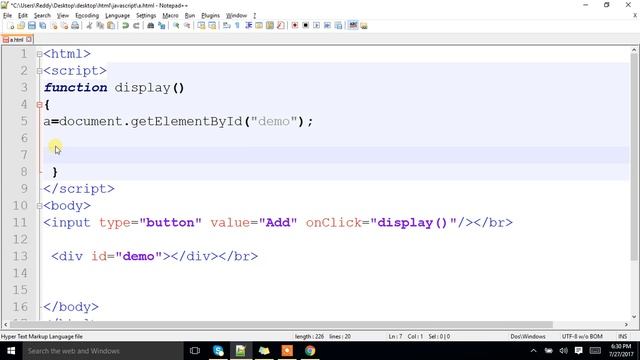This screenshot has width=640, height=360.
Task: Click 'Dos\Windows' in status bar
Action: 528,336
